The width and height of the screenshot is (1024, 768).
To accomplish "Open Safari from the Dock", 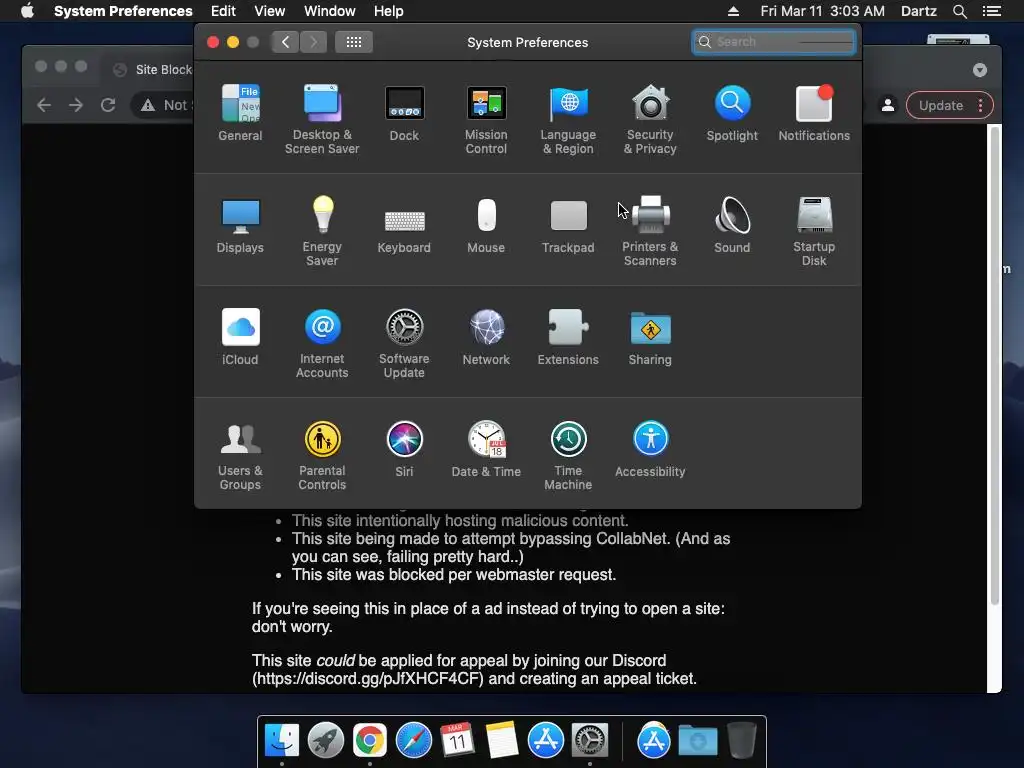I will 413,741.
